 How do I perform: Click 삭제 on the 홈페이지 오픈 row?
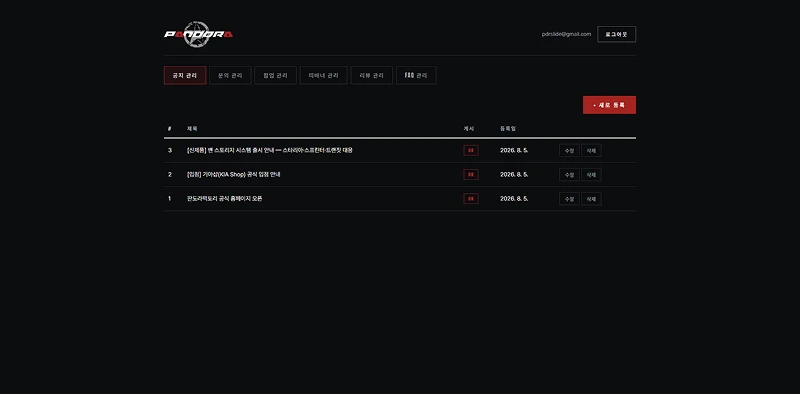591,199
